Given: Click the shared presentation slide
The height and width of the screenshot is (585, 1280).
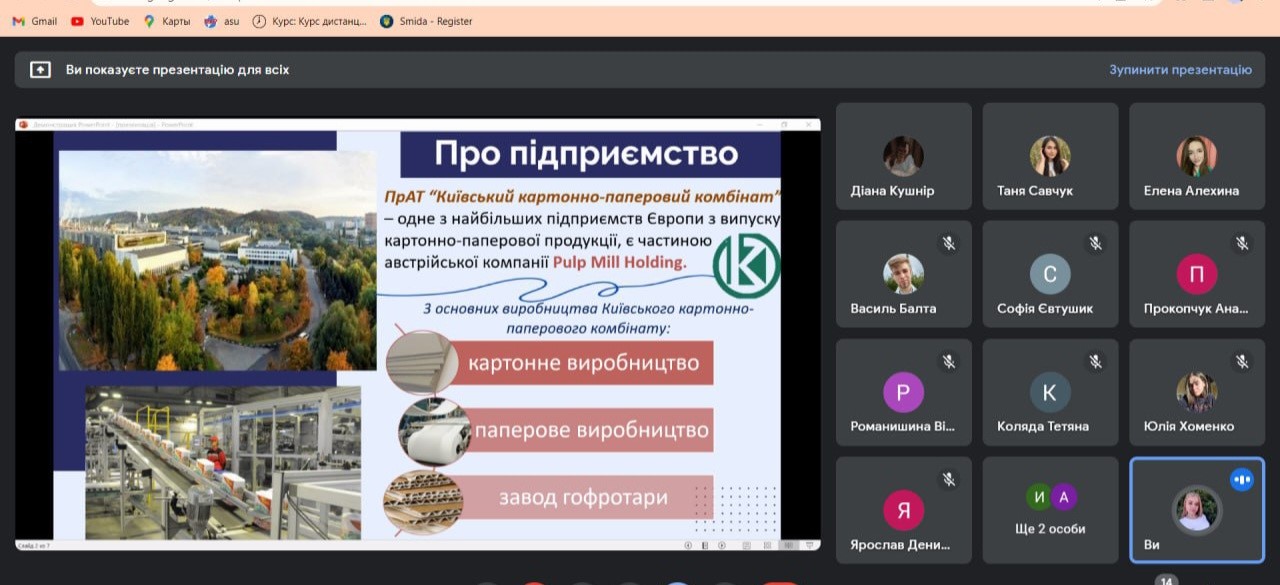Looking at the screenshot, I should click(418, 335).
